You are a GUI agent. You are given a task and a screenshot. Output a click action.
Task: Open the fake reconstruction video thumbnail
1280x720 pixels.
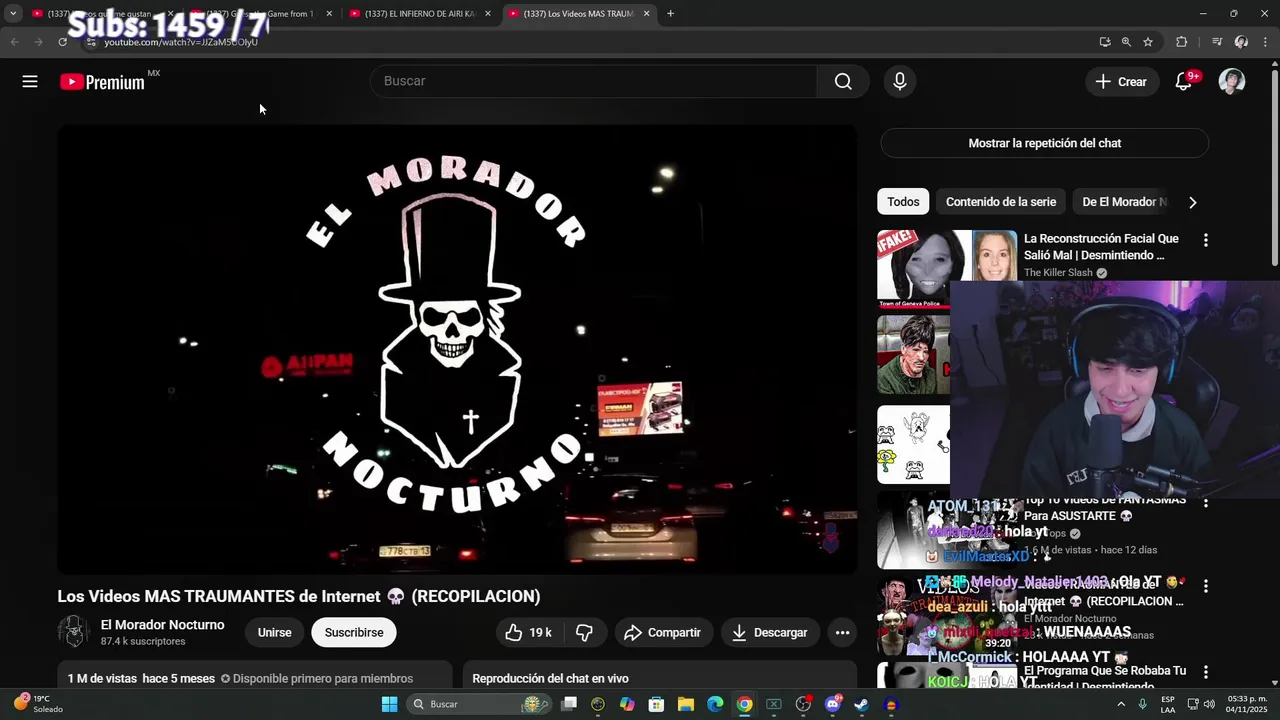[946, 269]
